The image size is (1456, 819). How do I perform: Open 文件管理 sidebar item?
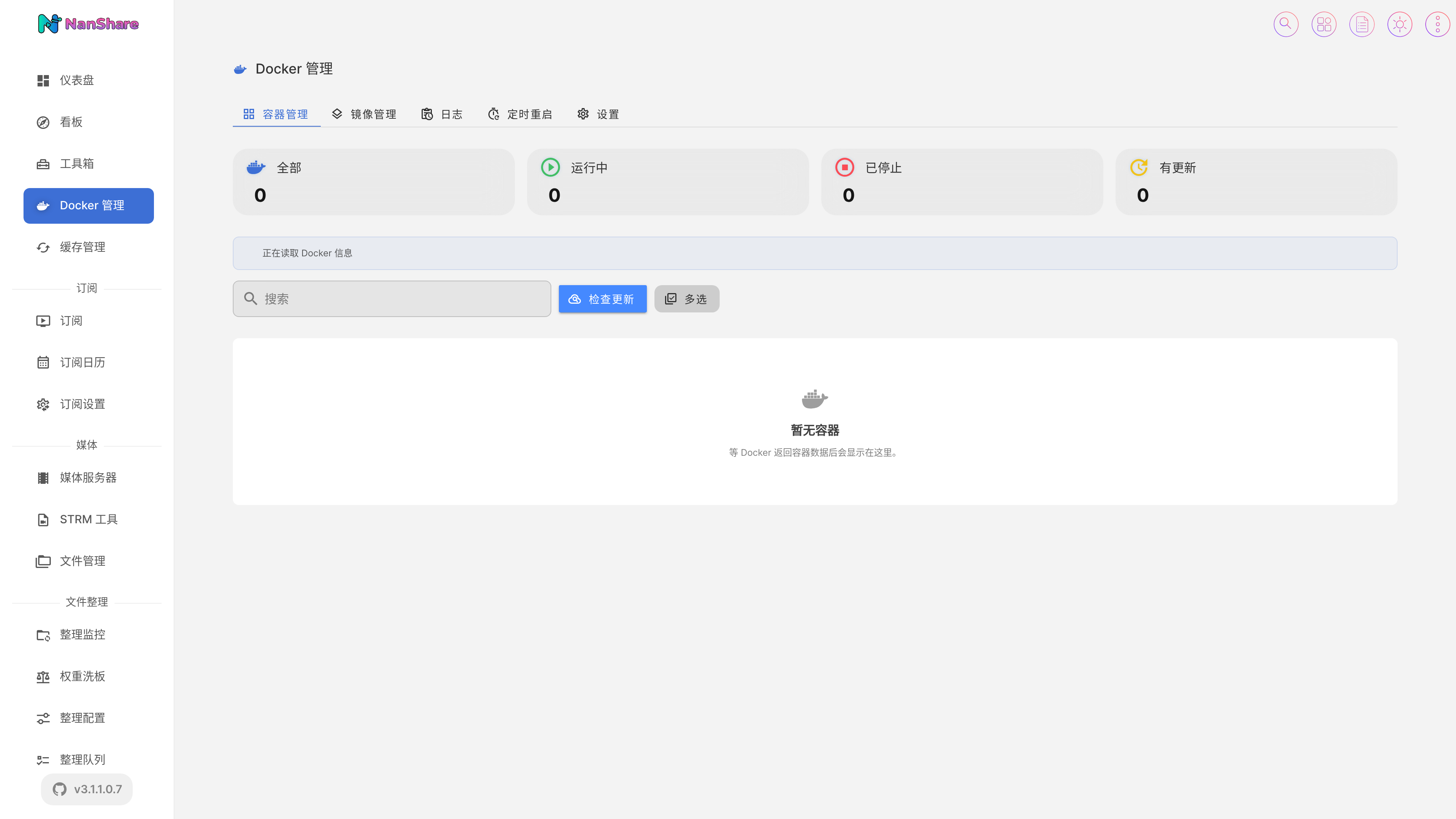click(x=88, y=561)
